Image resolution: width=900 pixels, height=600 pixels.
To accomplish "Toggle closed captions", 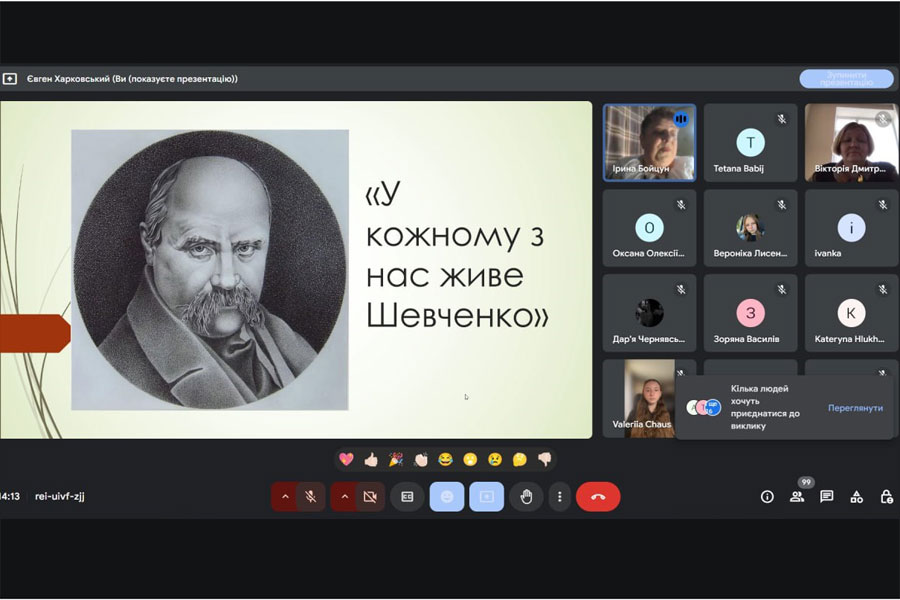I will tap(407, 497).
